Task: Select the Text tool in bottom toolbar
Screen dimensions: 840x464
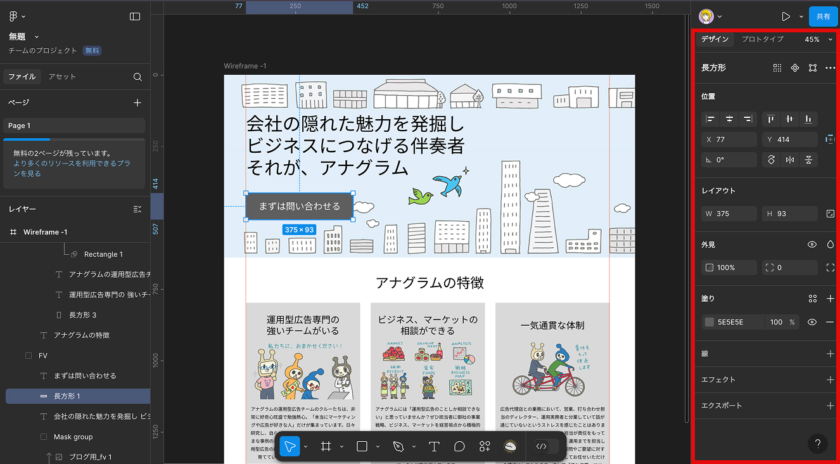Action: pyautogui.click(x=434, y=446)
